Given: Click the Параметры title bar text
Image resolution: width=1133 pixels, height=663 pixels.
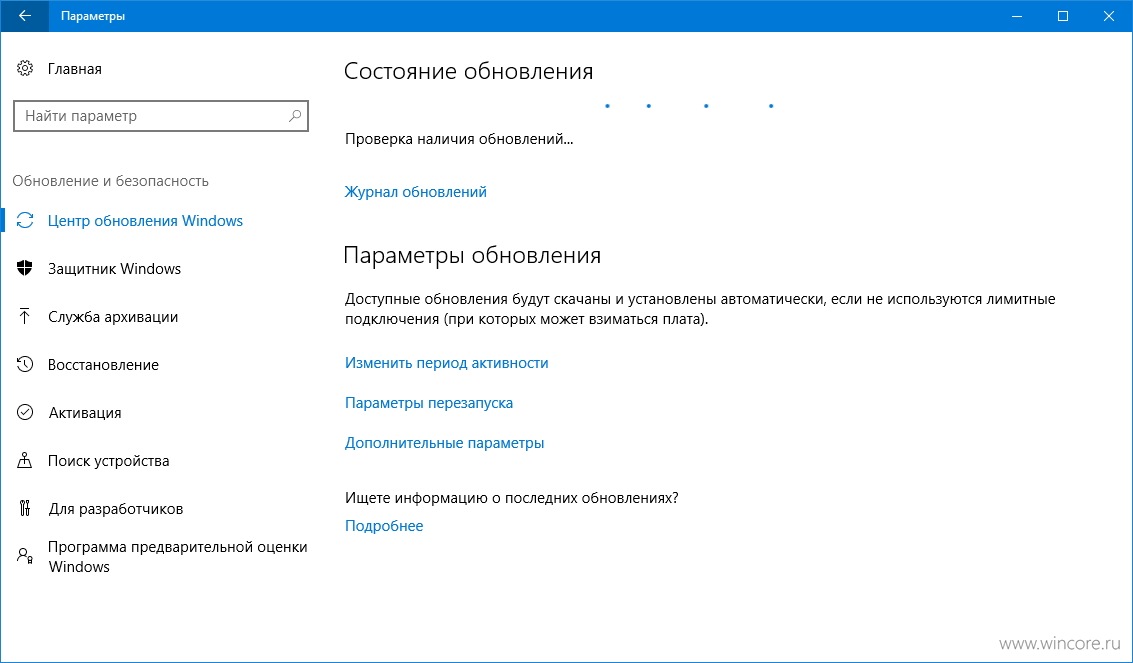Looking at the screenshot, I should 92,16.
